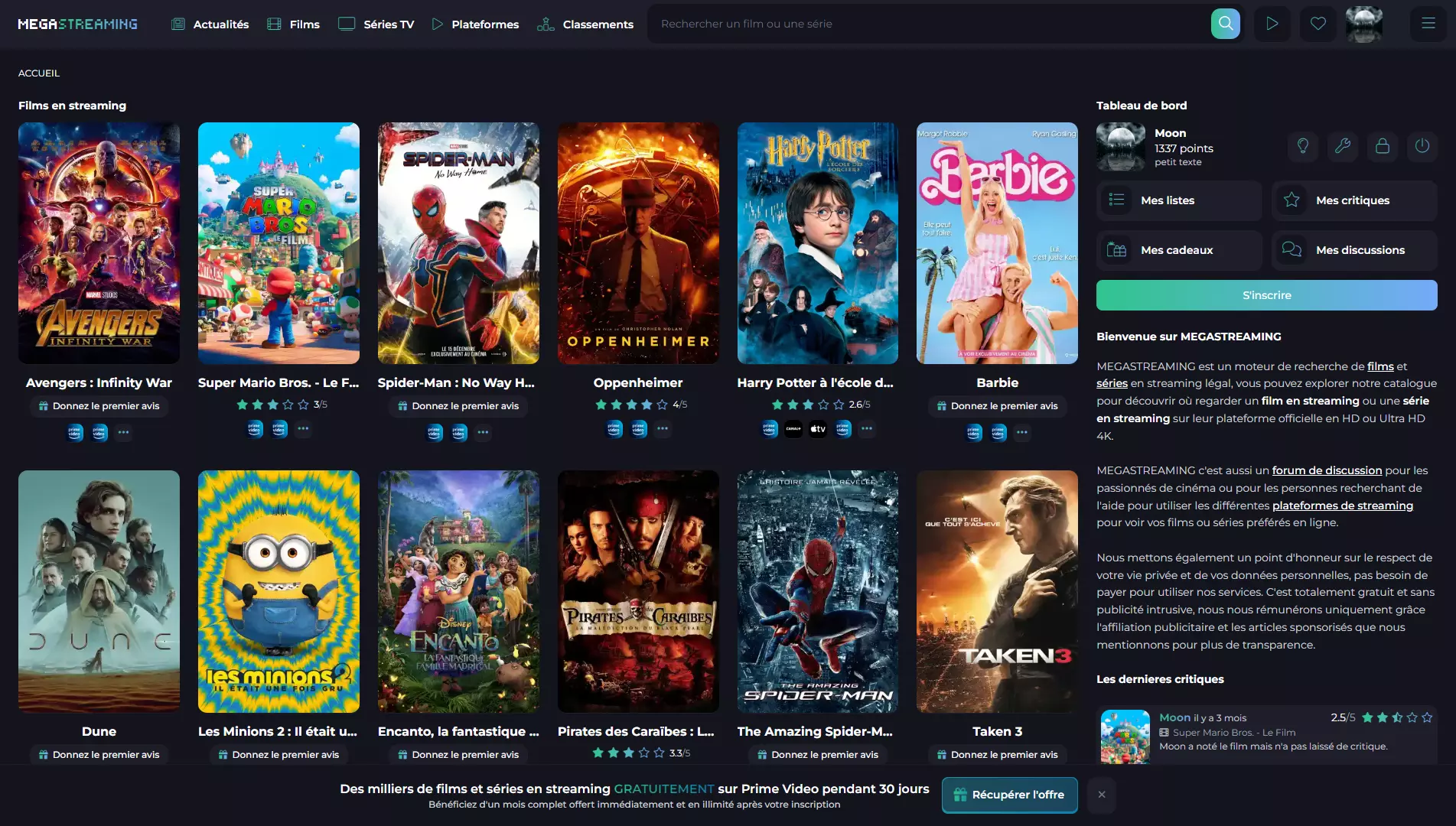Viewport: 1456px width, 826px height.
Task: Expand more platforms for Spider-Man No Way Home
Action: coord(483,433)
